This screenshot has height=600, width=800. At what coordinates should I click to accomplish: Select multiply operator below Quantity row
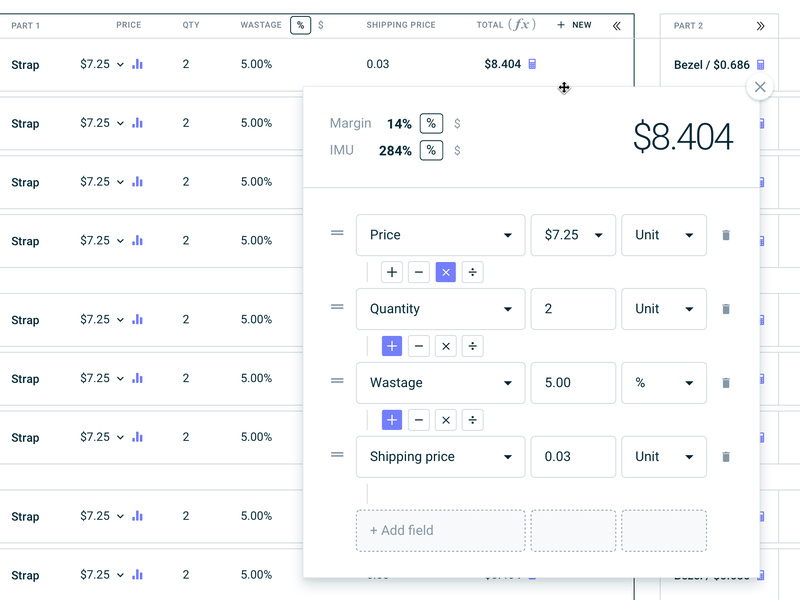coord(446,346)
